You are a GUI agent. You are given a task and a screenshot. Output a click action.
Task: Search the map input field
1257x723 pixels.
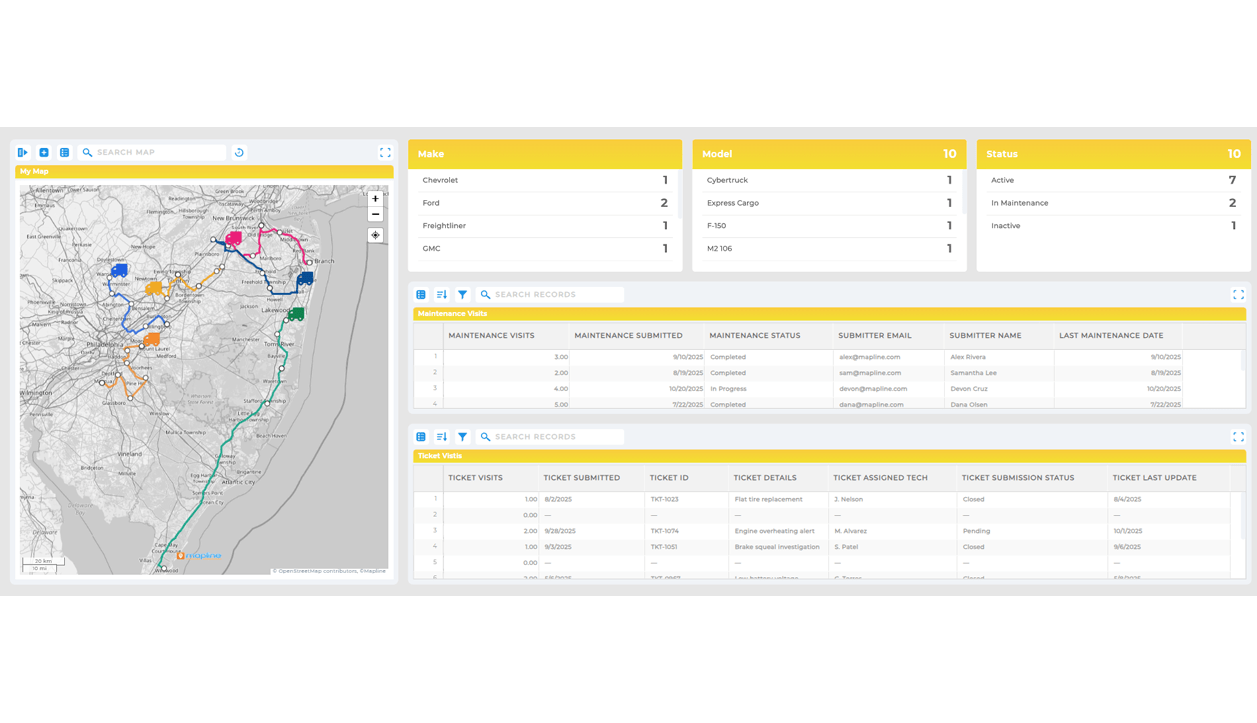158,153
